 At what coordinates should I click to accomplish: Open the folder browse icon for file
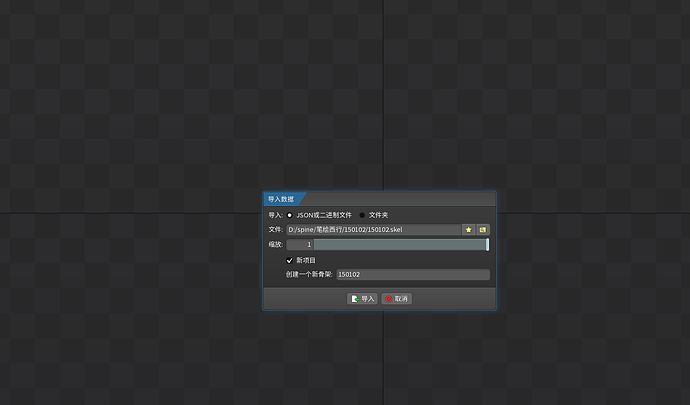click(482, 230)
